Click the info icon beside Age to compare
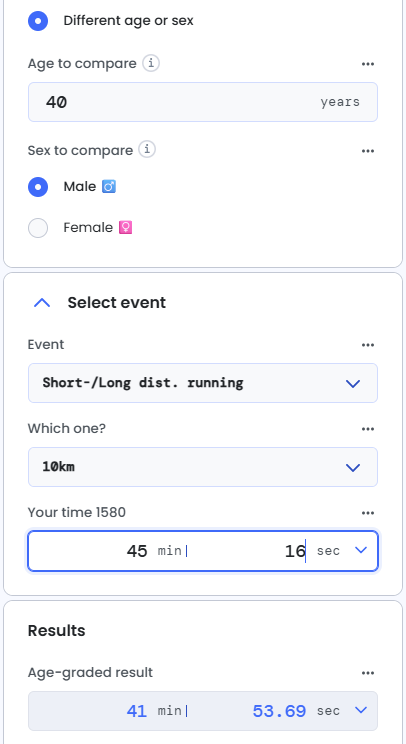 [151, 63]
